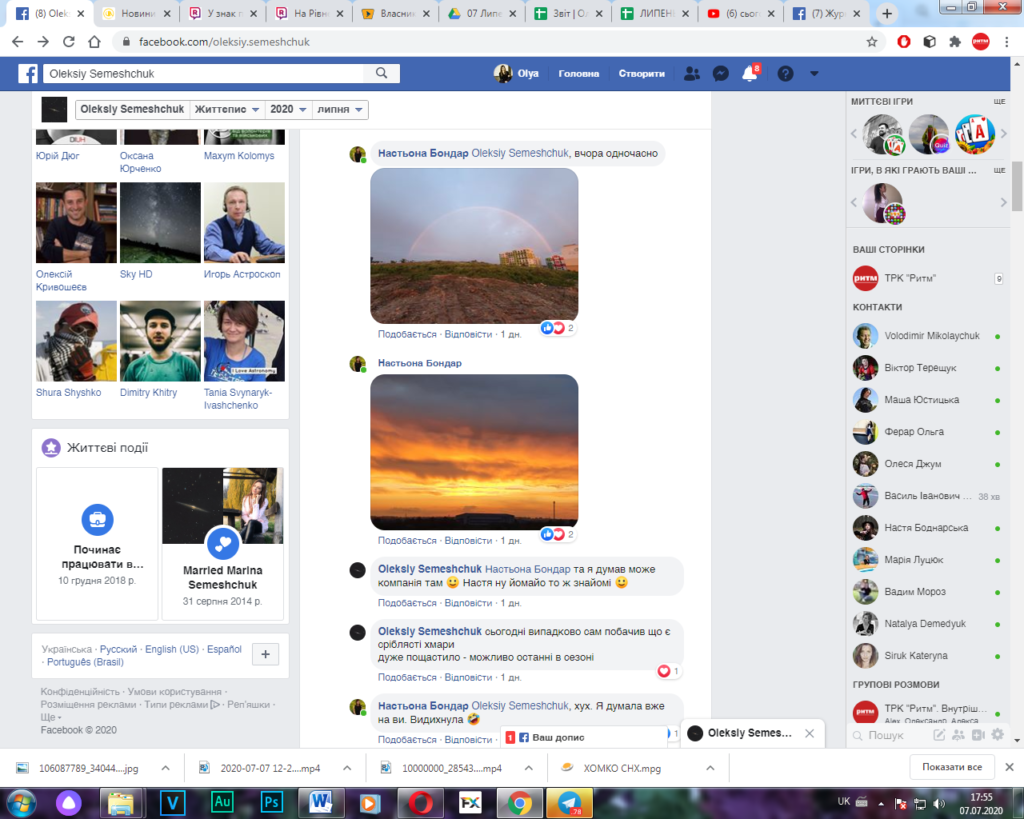Open Photoshop from the Windows taskbar
Viewport: 1024px width, 819px height.
[x=270, y=802]
